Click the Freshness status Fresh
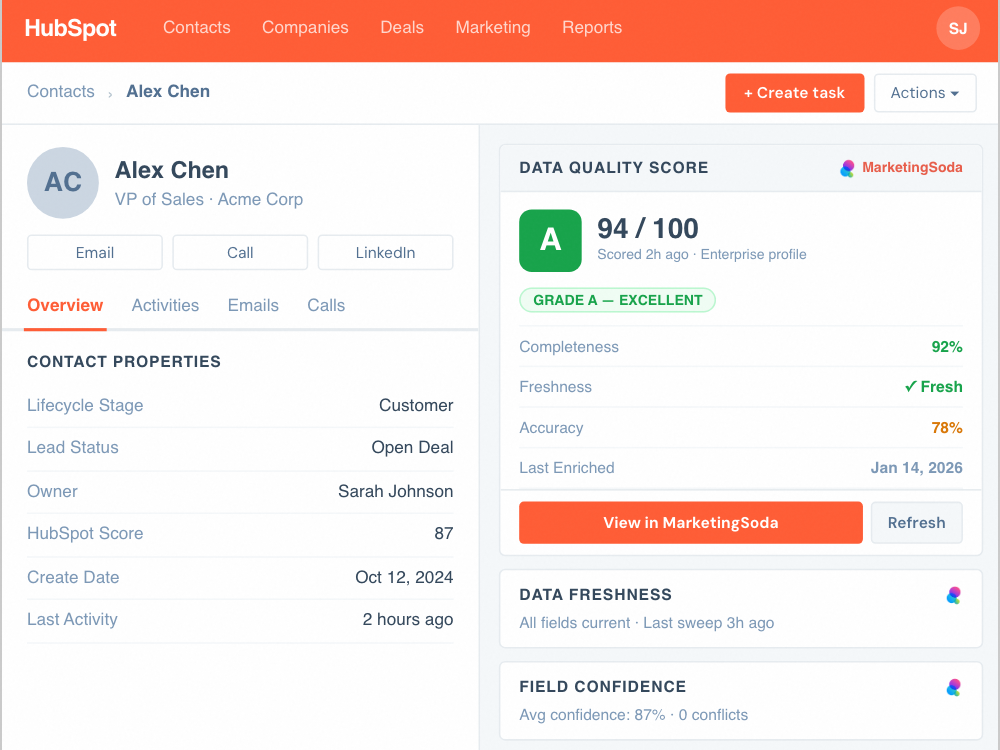 (933, 387)
